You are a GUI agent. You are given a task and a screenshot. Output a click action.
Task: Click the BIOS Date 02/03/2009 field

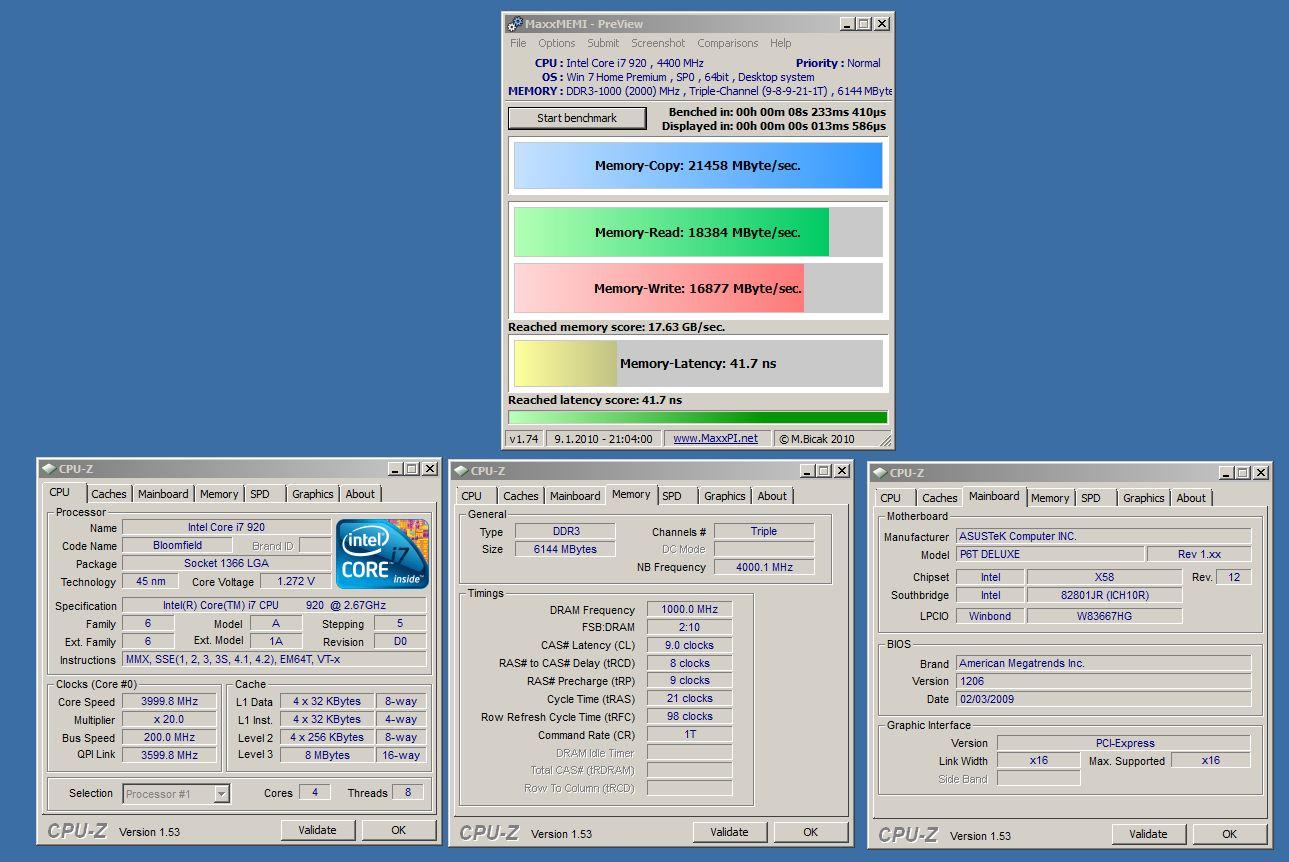pos(1103,699)
